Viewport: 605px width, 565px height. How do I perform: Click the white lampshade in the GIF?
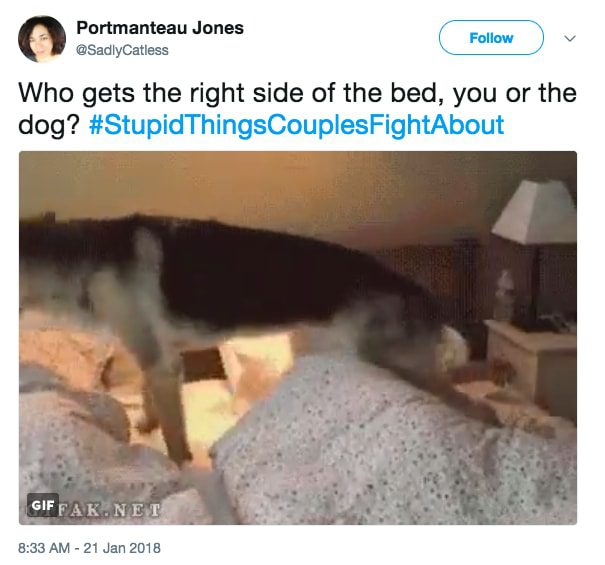click(x=534, y=212)
